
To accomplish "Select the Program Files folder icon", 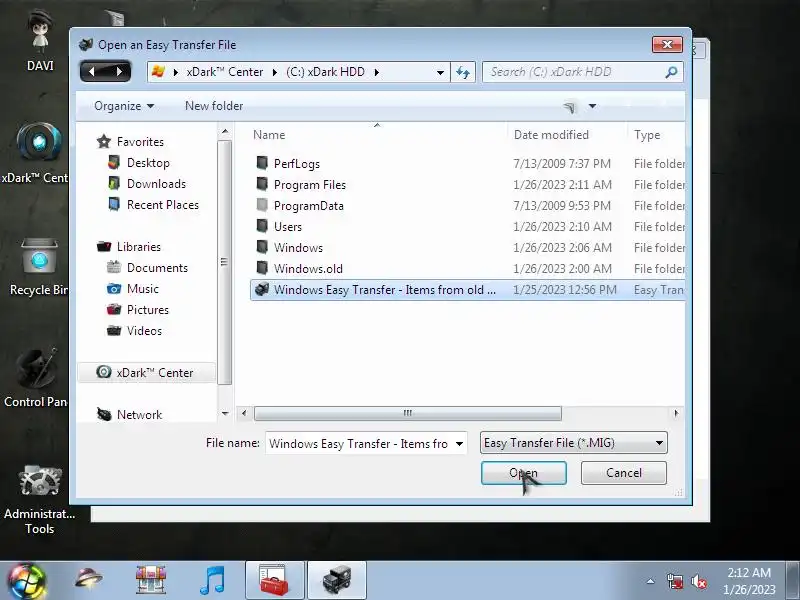I will tap(262, 184).
